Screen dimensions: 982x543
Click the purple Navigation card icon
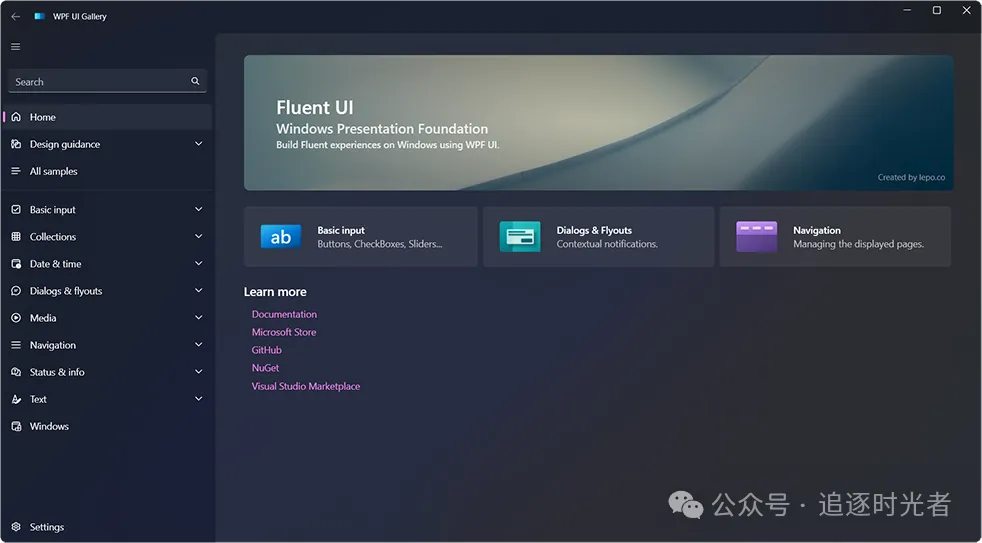point(757,237)
